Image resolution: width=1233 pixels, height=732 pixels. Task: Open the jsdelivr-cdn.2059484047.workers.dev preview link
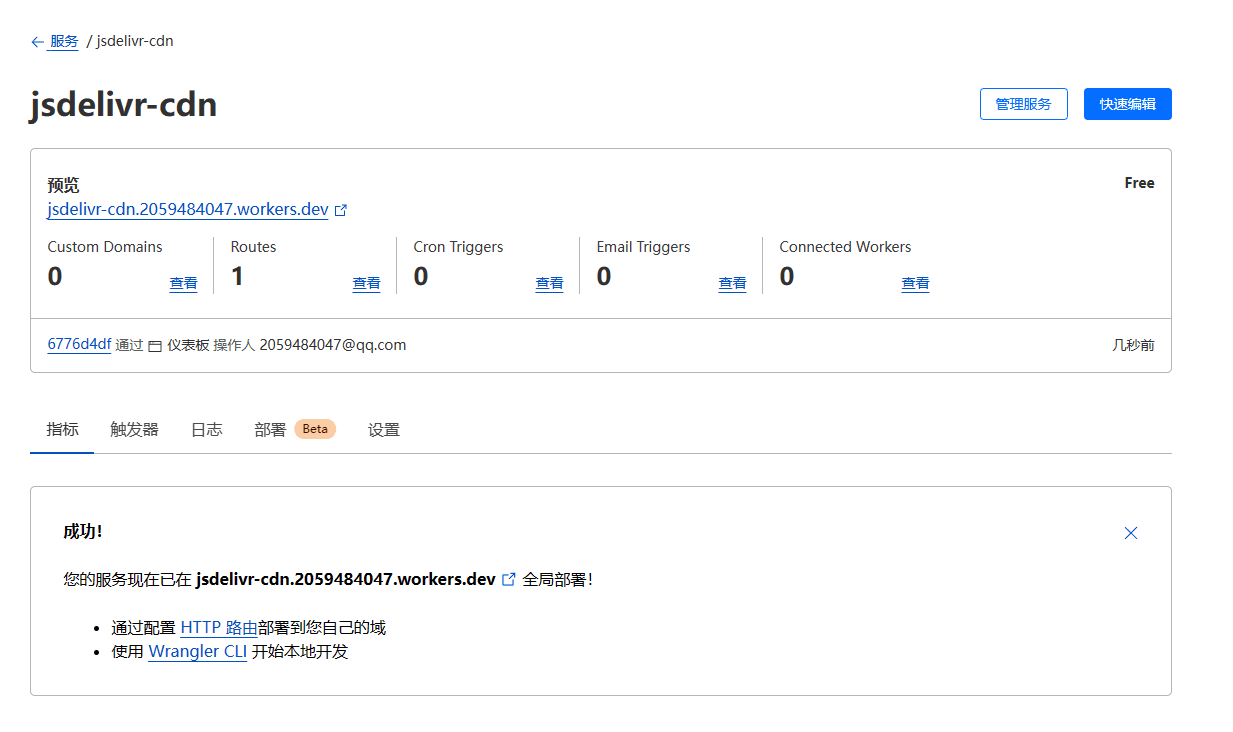(x=188, y=210)
